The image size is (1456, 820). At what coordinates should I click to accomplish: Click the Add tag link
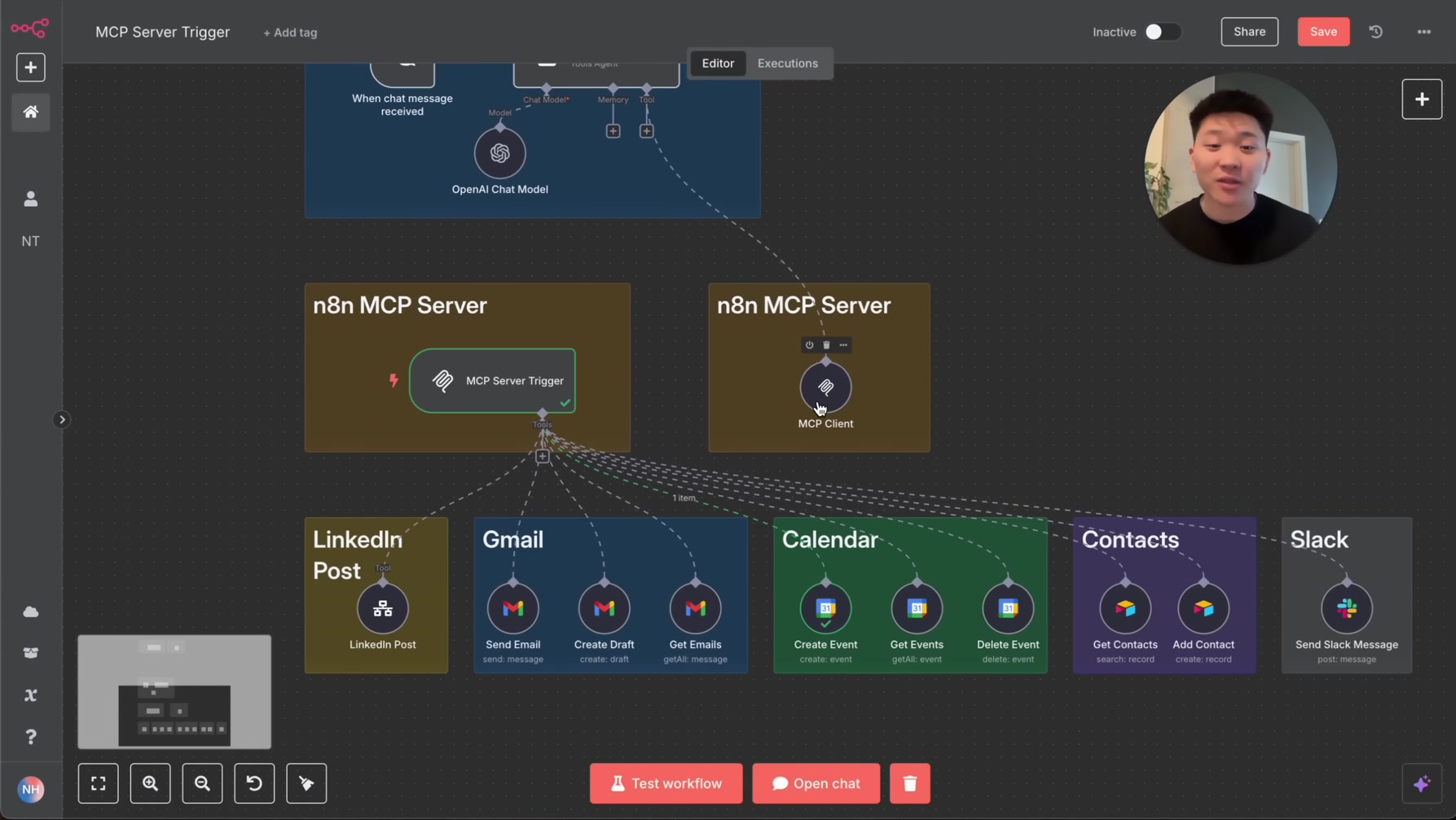click(290, 33)
